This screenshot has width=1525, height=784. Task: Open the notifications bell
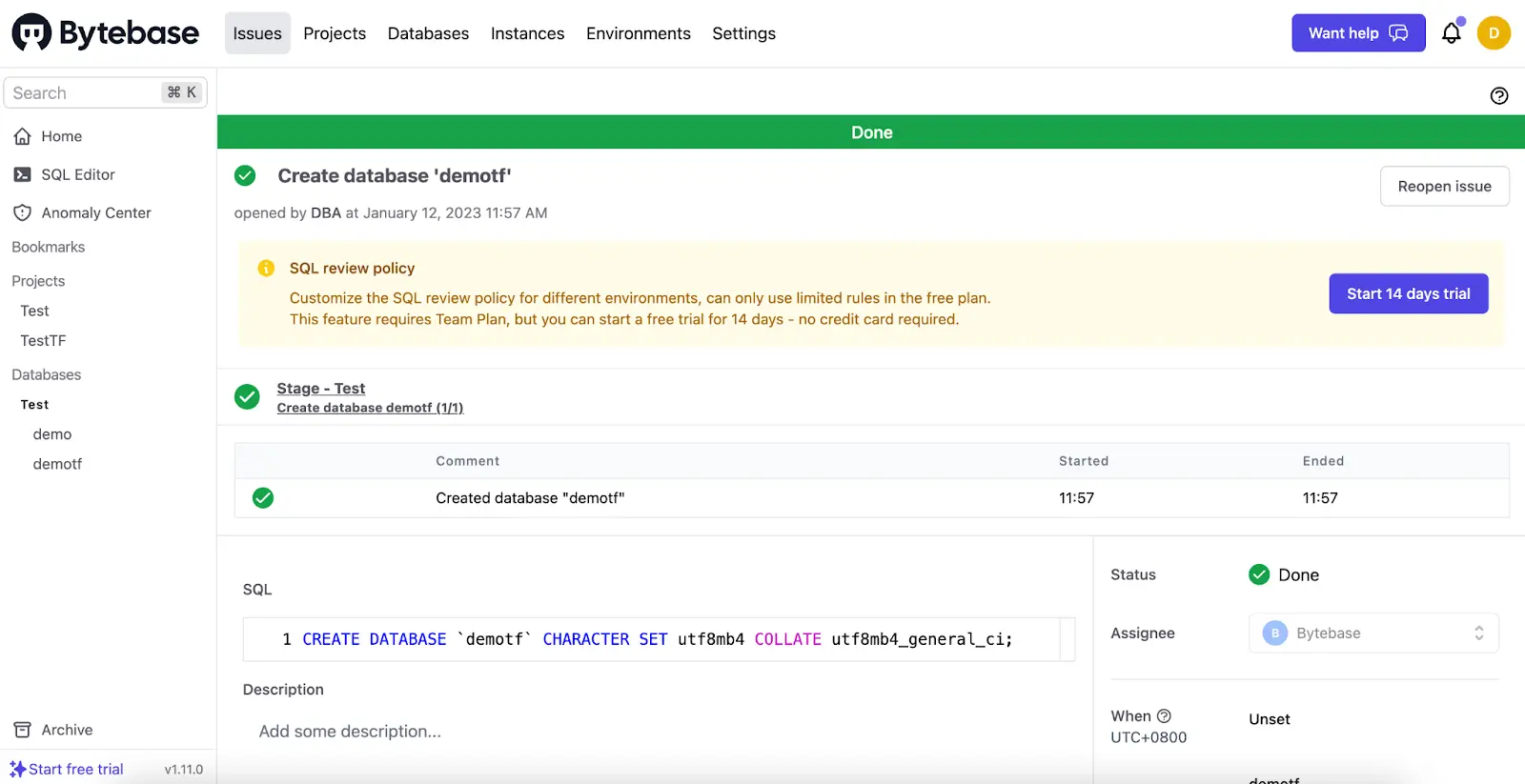[x=1451, y=33]
